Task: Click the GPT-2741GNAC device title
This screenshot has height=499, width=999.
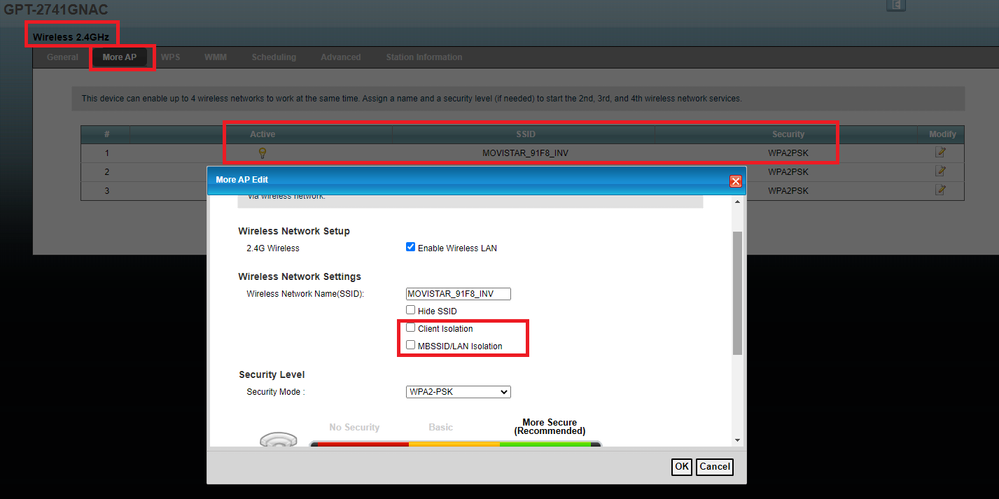Action: pyautogui.click(x=56, y=10)
